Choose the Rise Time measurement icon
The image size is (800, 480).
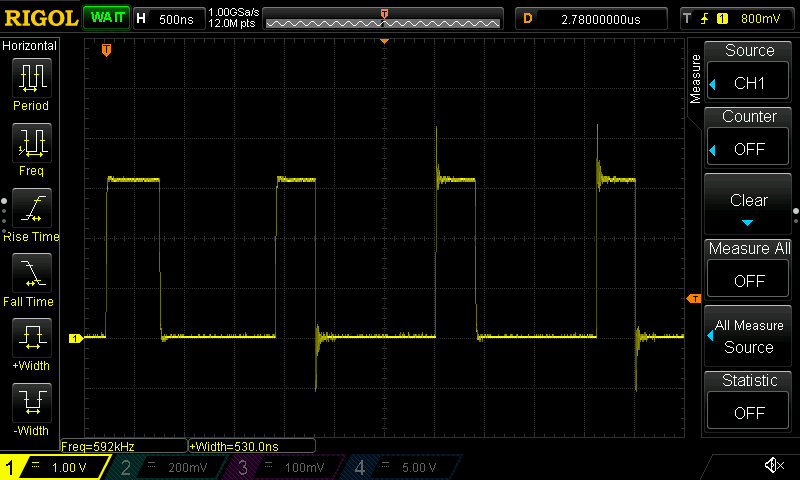(x=30, y=209)
